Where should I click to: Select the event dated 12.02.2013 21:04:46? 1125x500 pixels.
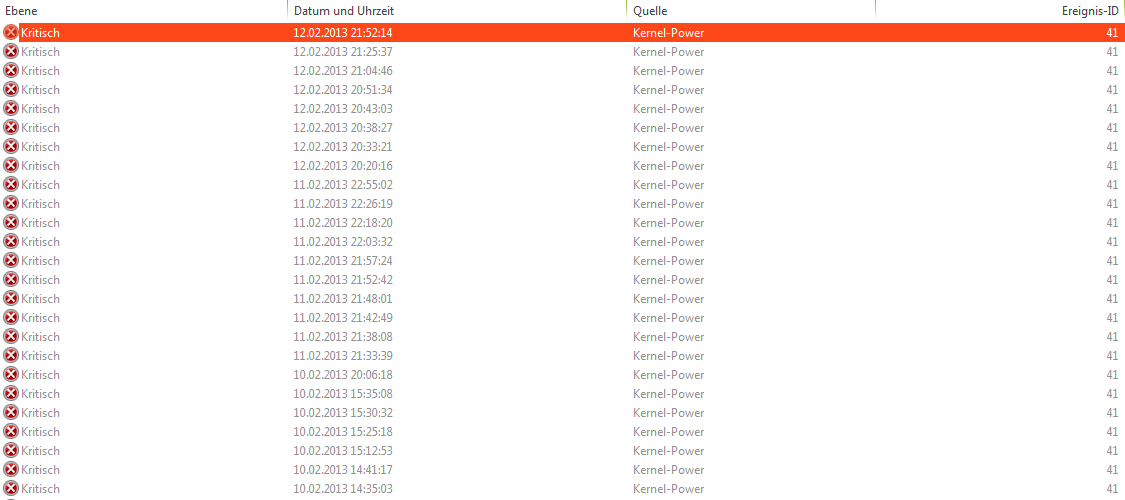point(562,70)
